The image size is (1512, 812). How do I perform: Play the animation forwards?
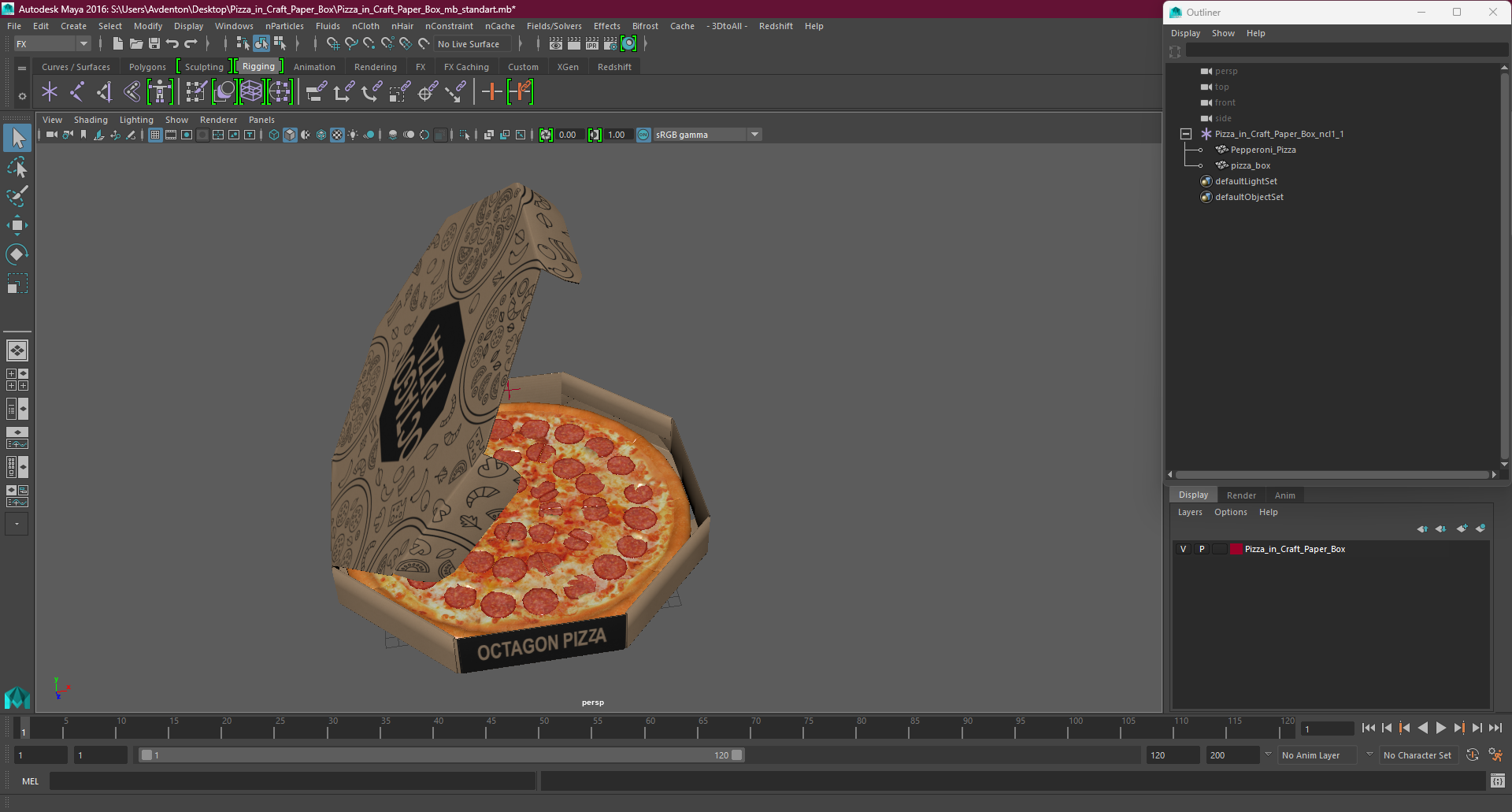tap(1440, 729)
